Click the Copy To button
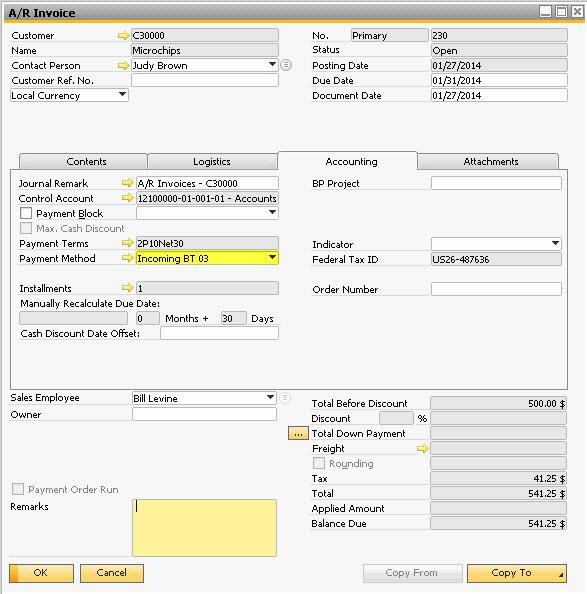 (x=517, y=573)
